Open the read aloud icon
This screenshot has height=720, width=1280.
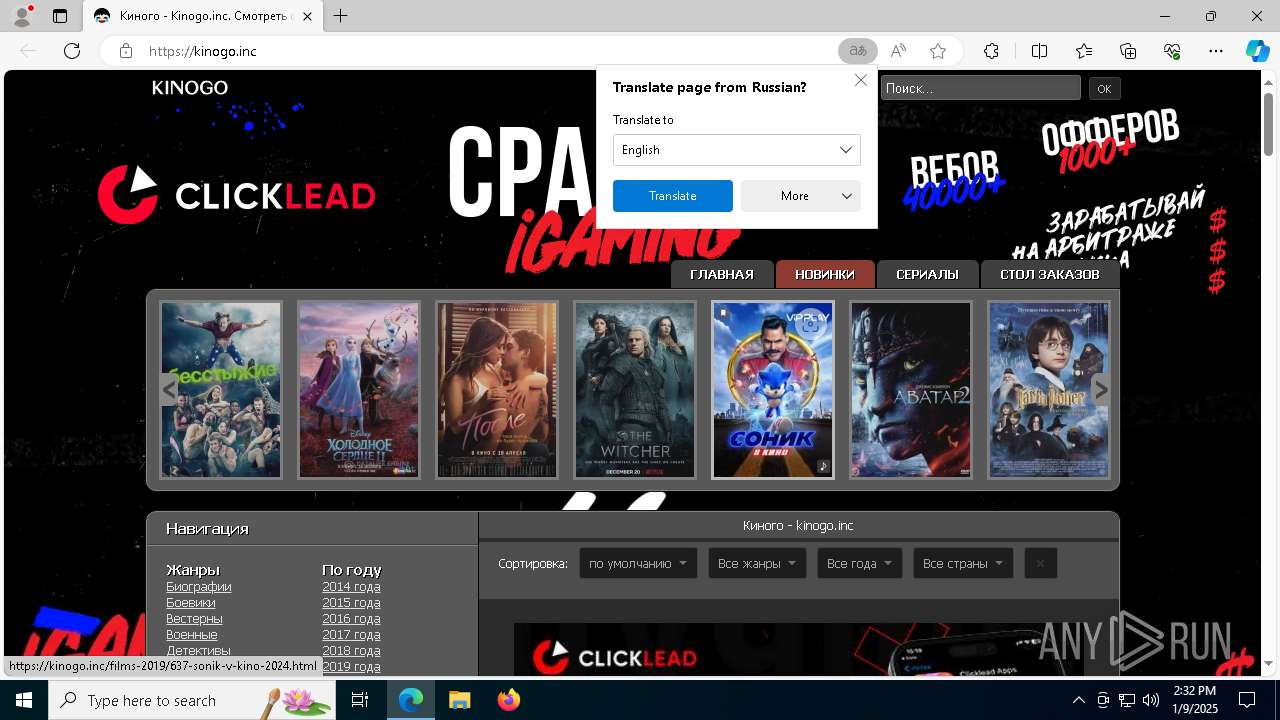[x=898, y=51]
